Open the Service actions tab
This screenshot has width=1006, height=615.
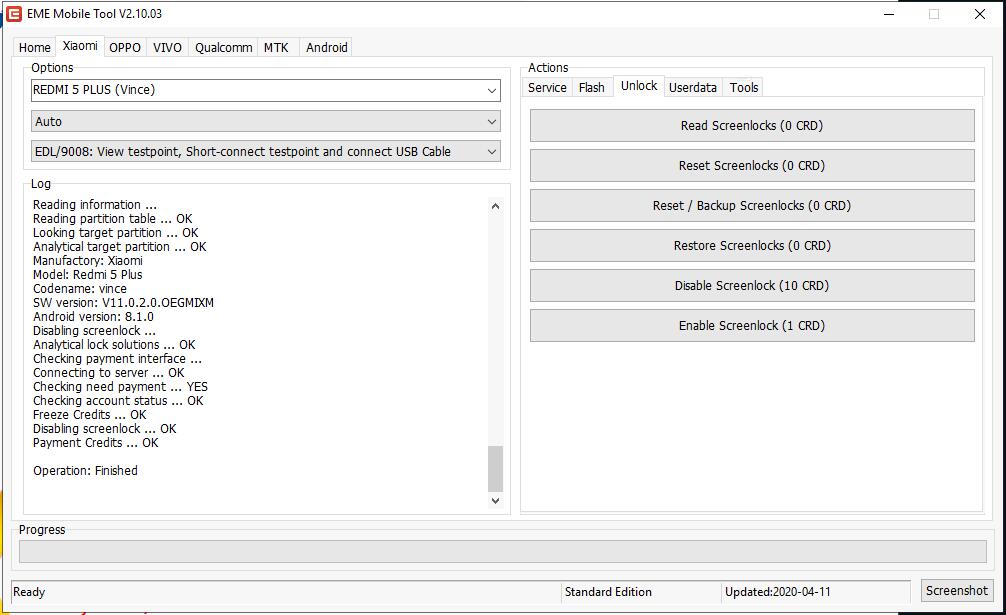[547, 87]
